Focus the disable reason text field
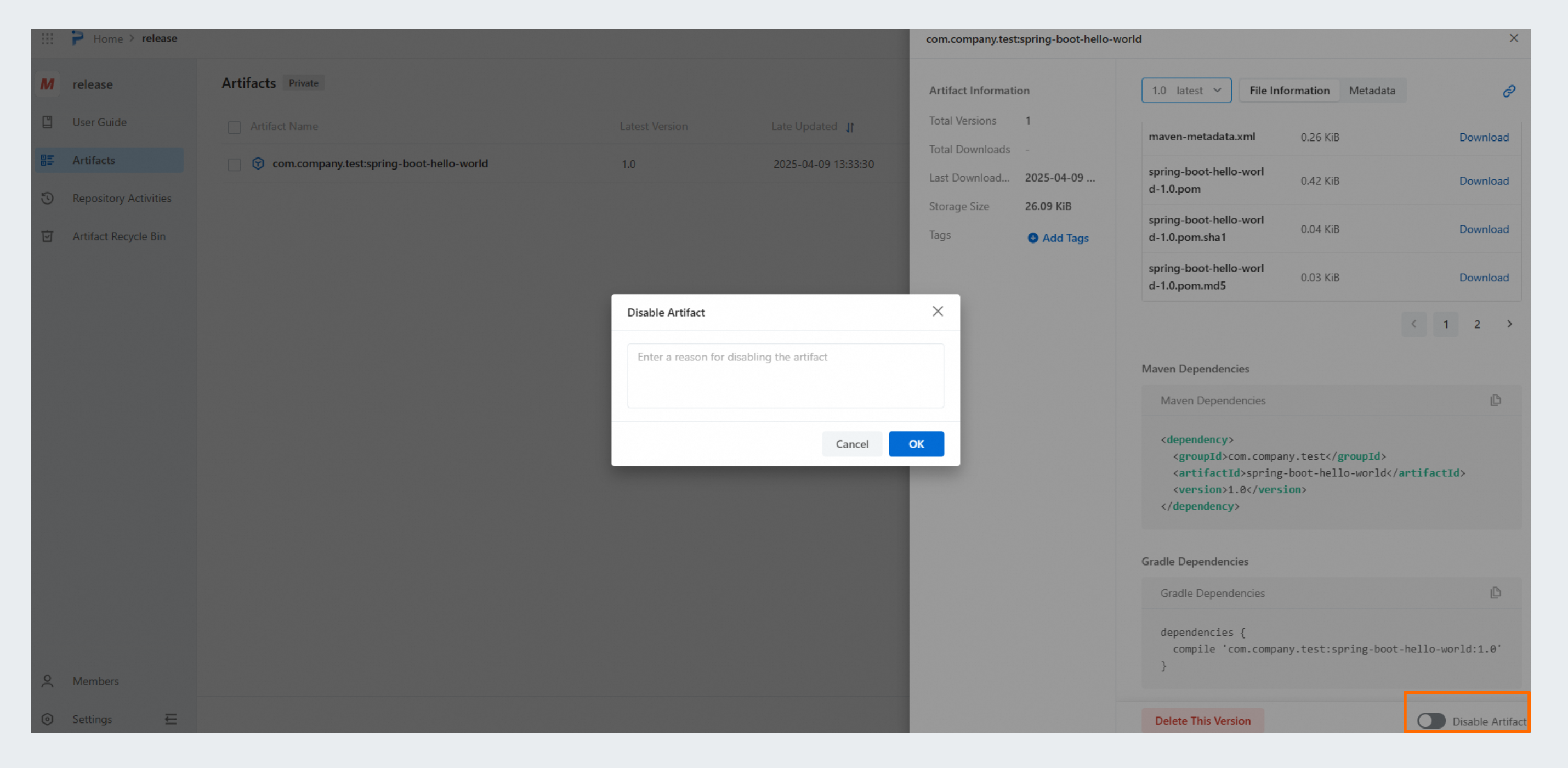 785,375
